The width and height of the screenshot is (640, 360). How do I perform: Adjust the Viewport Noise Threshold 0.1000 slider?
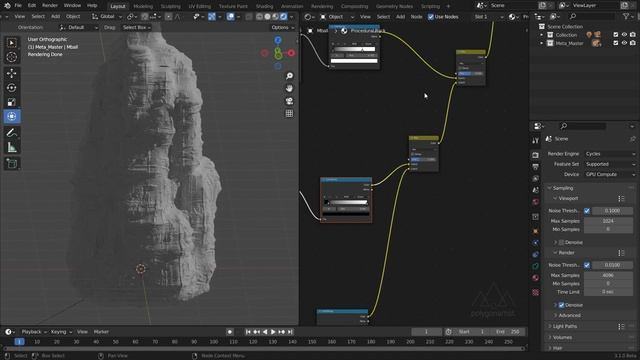(612, 211)
